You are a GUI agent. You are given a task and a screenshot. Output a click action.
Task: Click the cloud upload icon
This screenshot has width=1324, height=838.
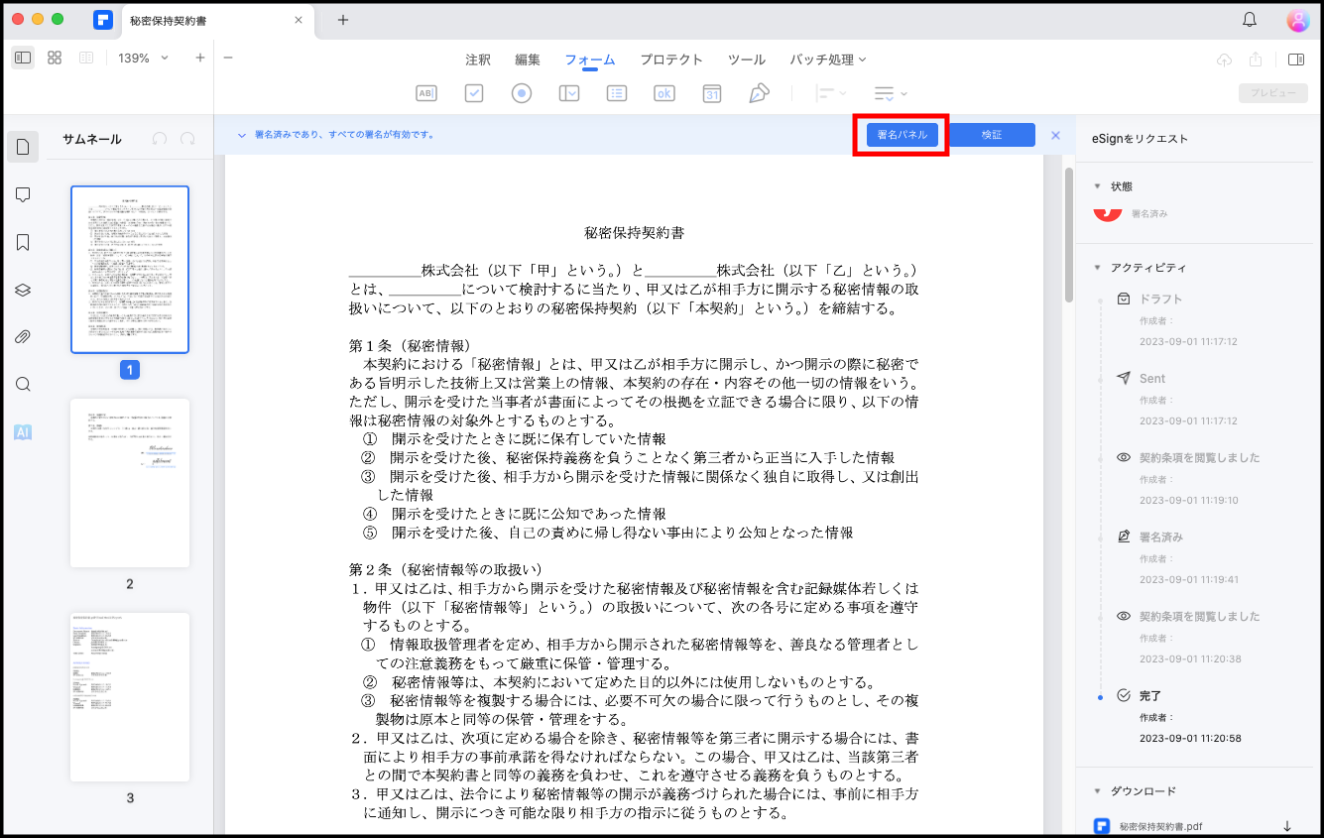[1224, 60]
